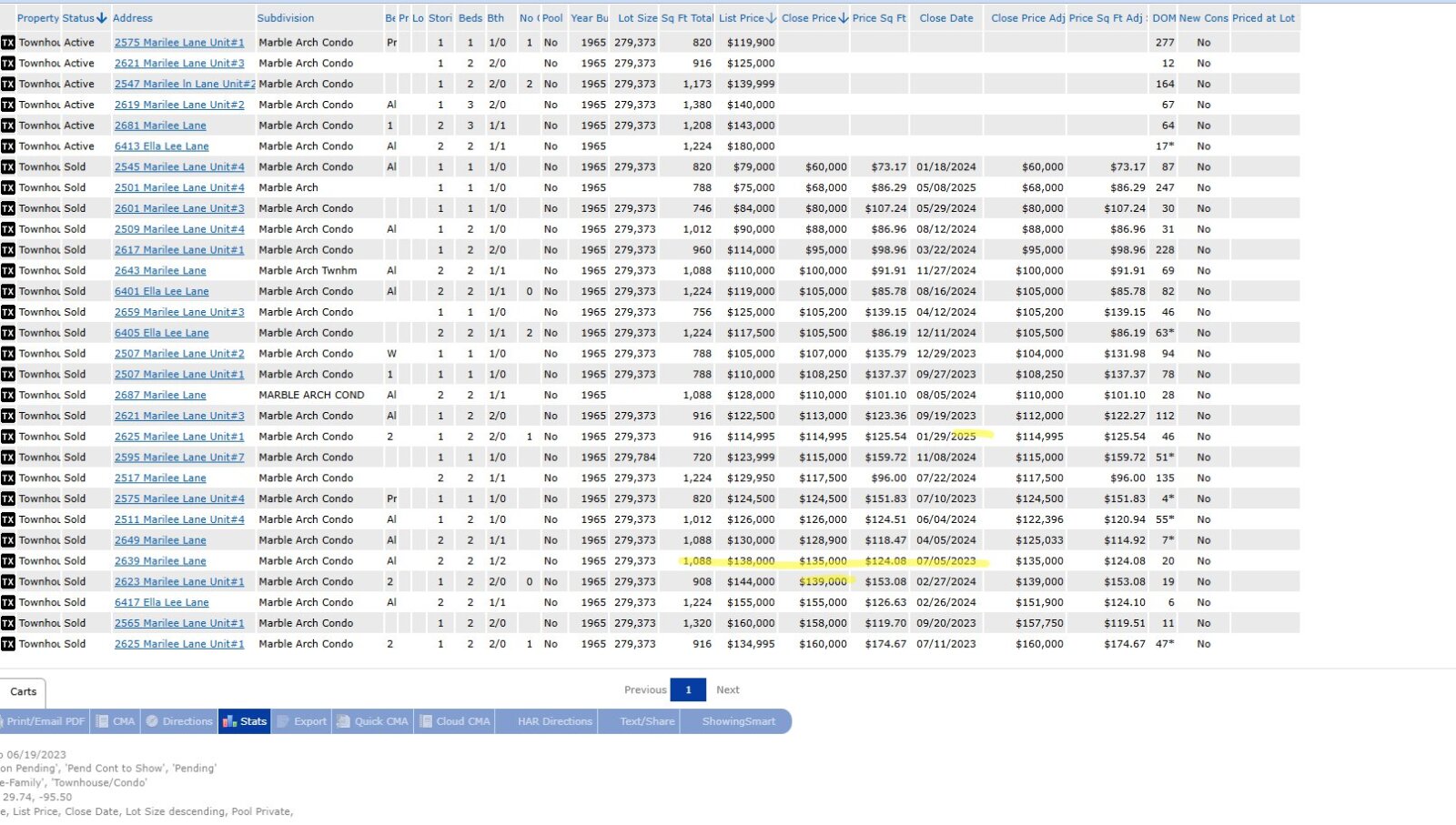Click close date 01/29/2025
The width and height of the screenshot is (1456, 825).
(x=946, y=437)
